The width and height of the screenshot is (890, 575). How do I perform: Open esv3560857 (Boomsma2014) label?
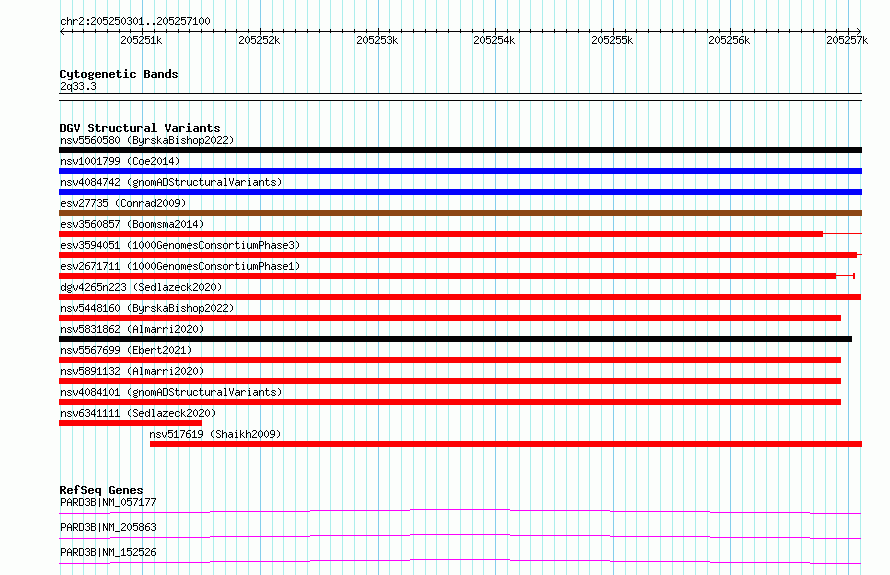tap(132, 224)
